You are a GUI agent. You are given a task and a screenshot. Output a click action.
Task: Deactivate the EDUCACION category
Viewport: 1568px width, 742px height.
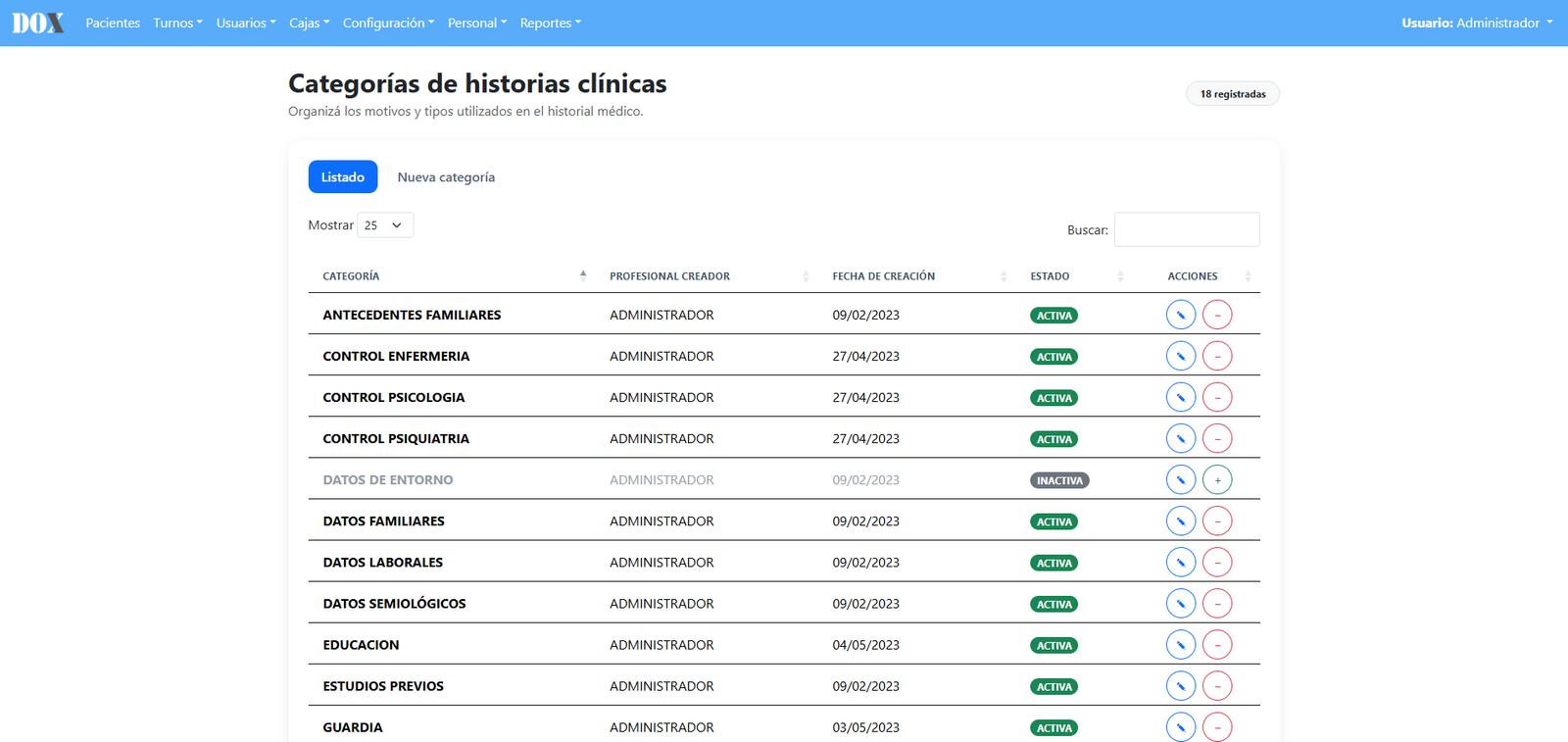coord(1217,644)
